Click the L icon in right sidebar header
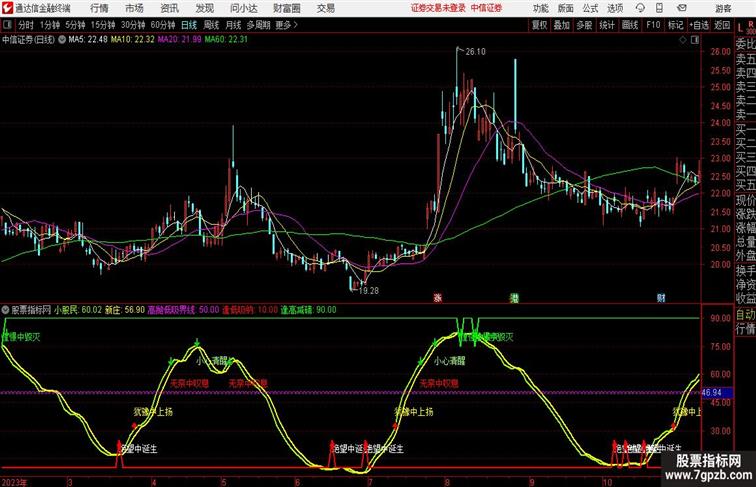 coord(740,28)
